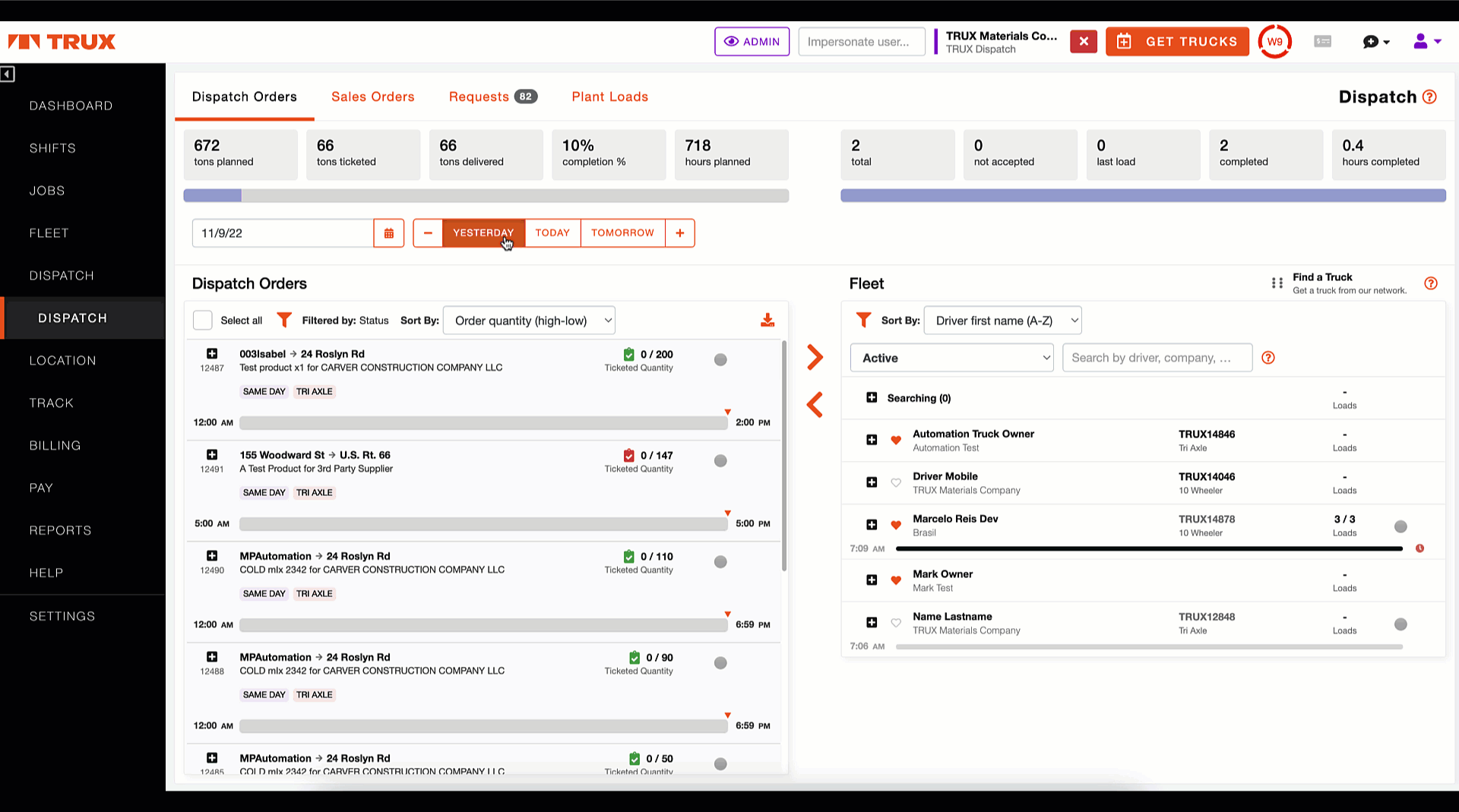Expand Automation Truck Owner row
Viewport: 1459px width, 812px height.
click(x=872, y=440)
